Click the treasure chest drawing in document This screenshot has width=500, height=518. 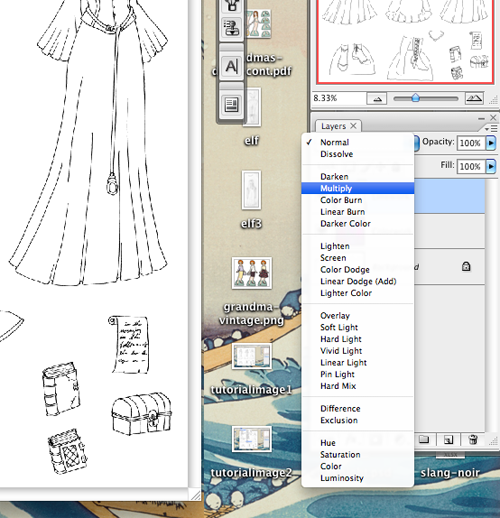pyautogui.click(x=142, y=414)
